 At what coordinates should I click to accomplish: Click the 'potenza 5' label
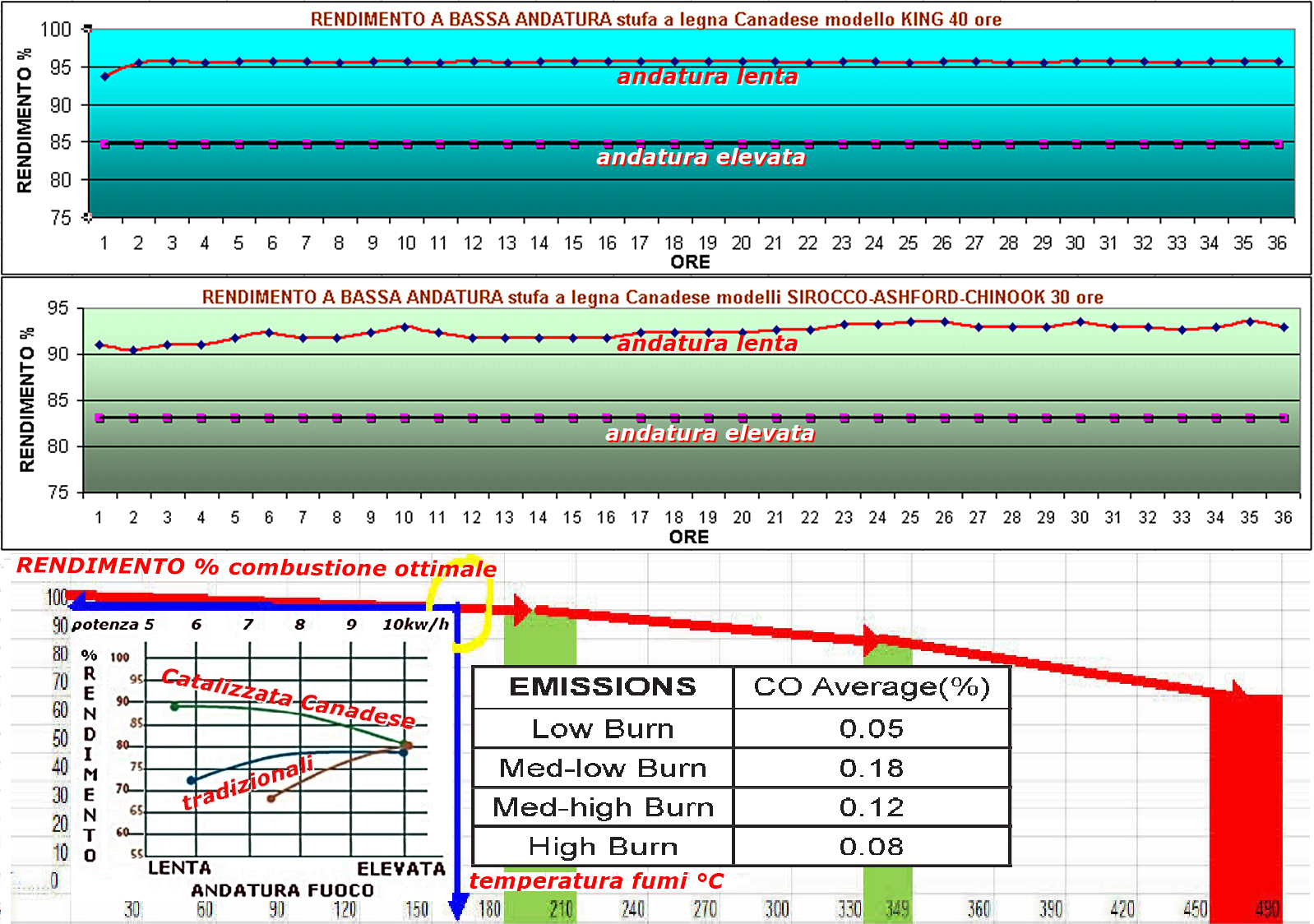point(113,625)
